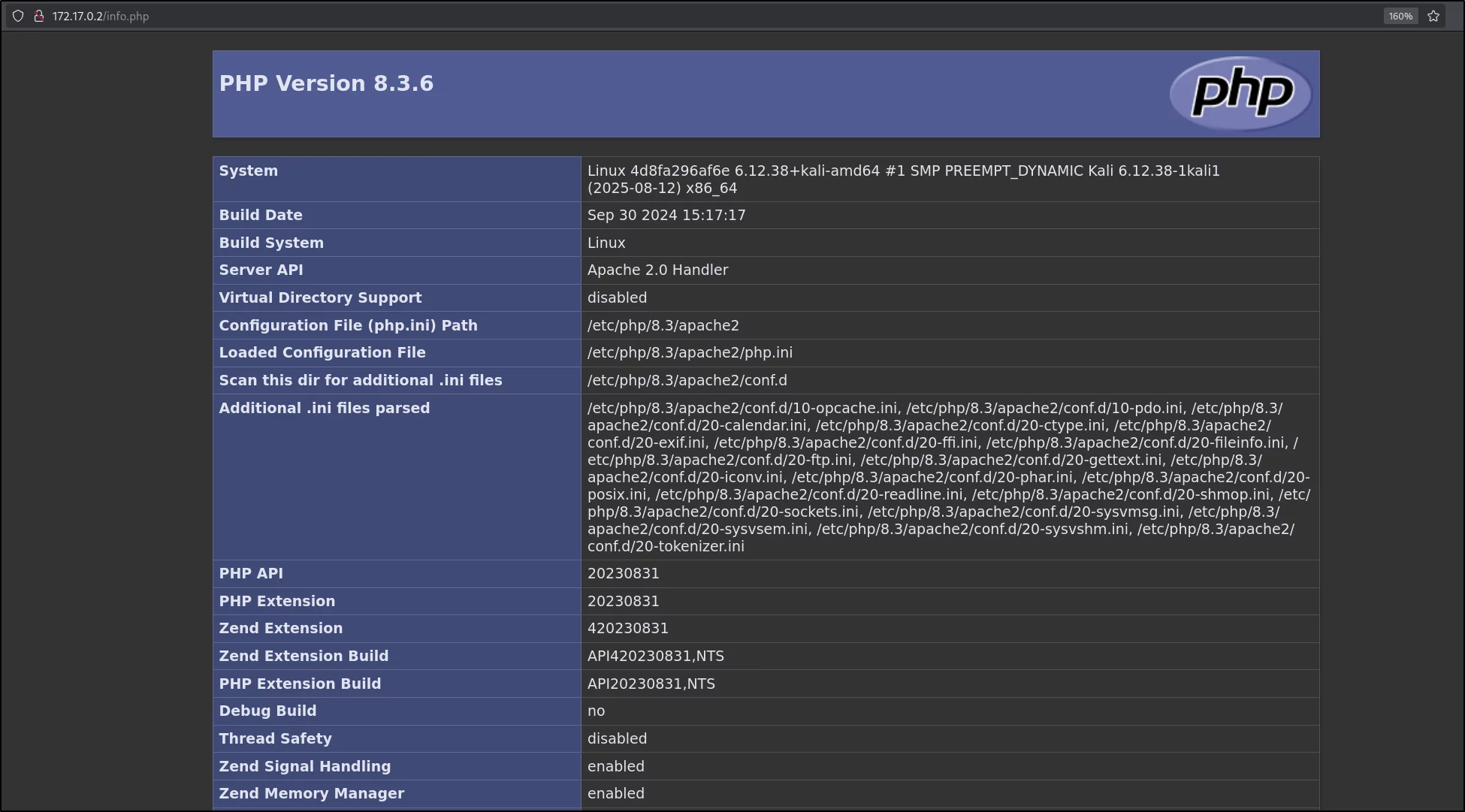This screenshot has height=812, width=1465.
Task: Click 'Zend Signal Handling' label
Action: pyautogui.click(x=305, y=766)
